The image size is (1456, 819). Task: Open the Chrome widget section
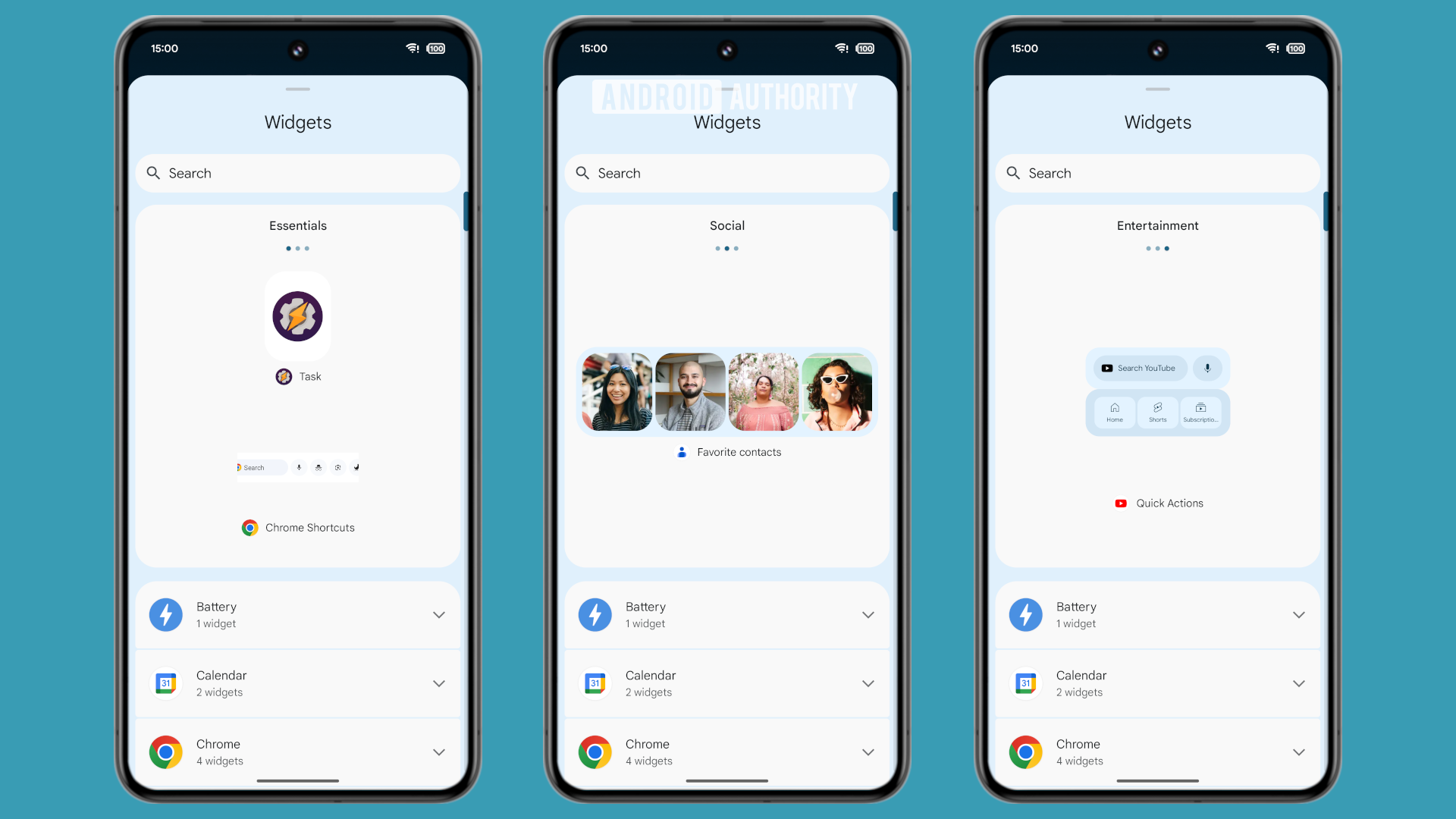tap(298, 751)
